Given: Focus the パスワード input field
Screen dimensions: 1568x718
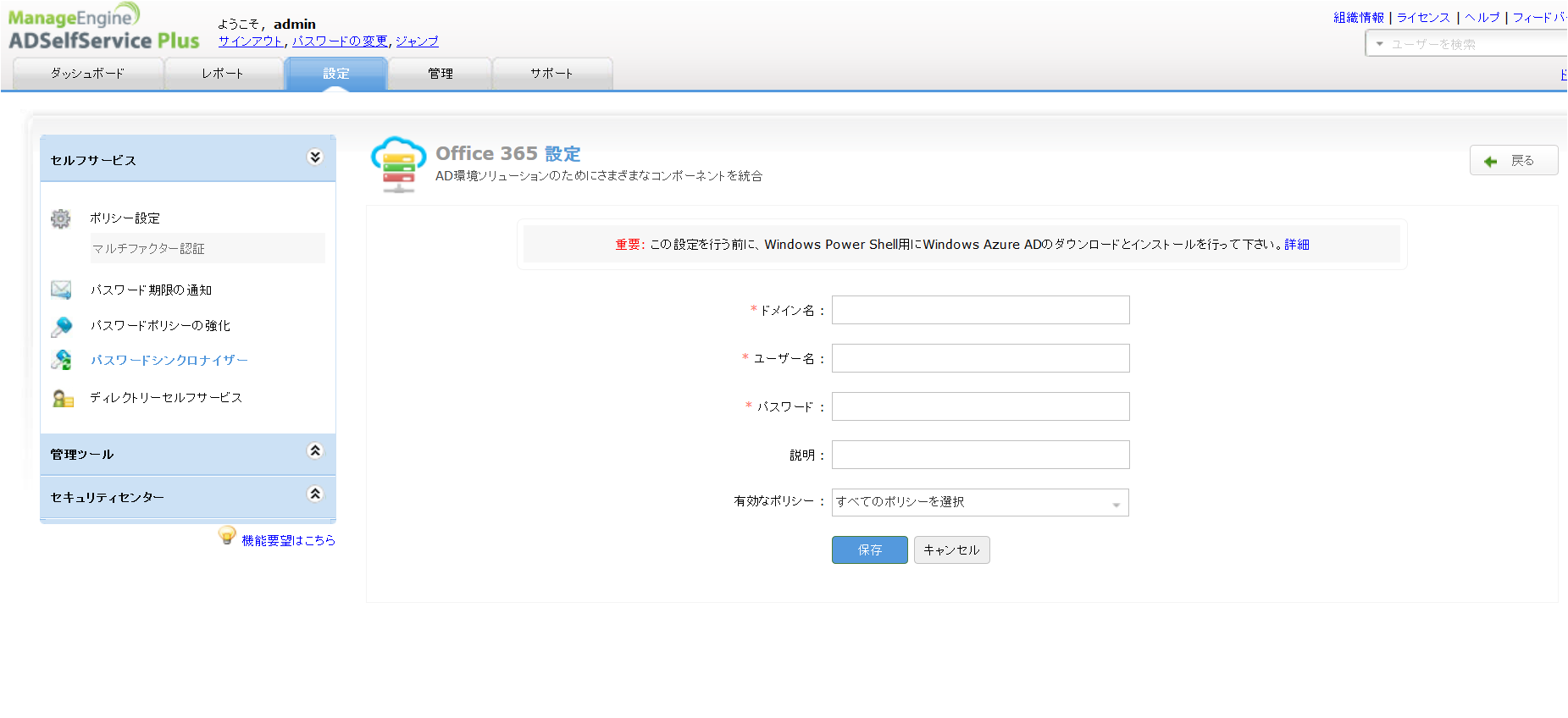Looking at the screenshot, I should pos(981,406).
